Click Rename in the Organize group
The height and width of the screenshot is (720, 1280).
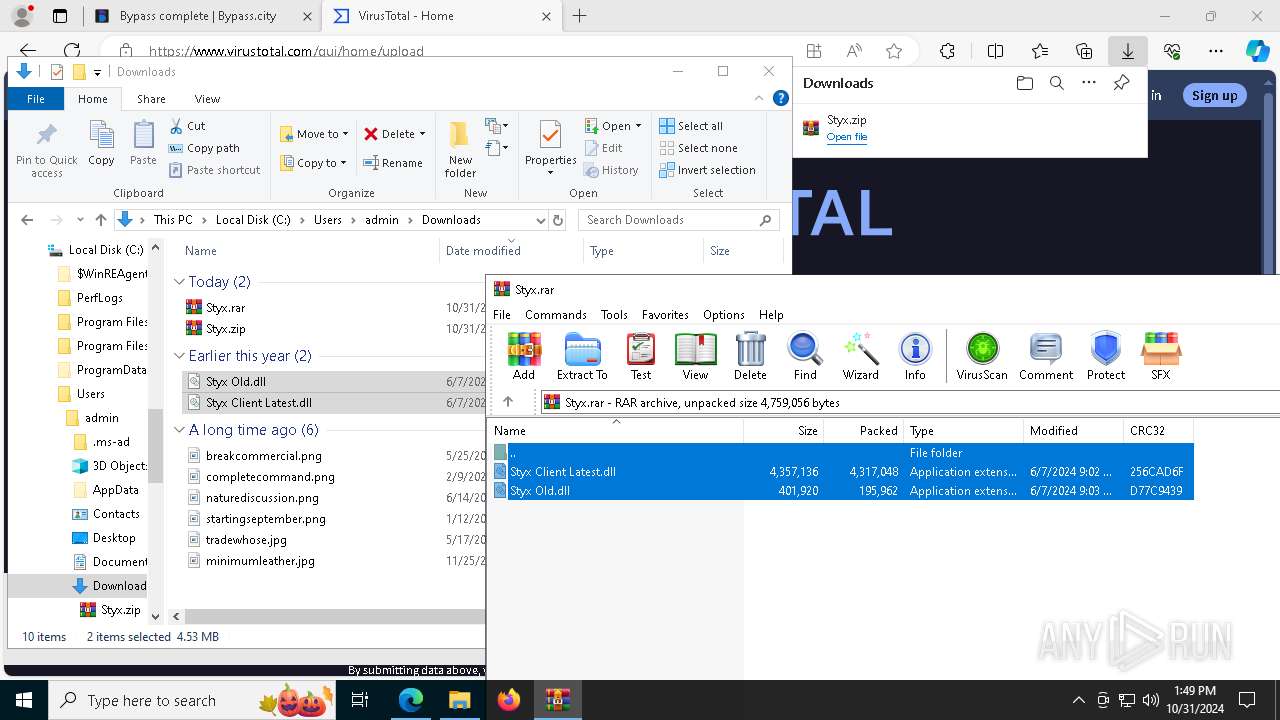coord(393,163)
